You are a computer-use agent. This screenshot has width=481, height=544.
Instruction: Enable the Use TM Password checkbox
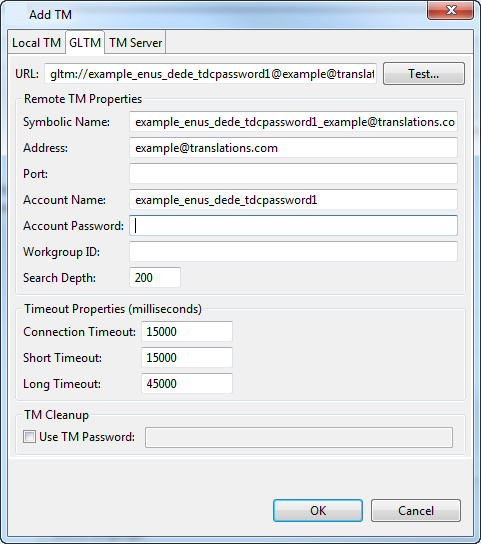click(29, 436)
